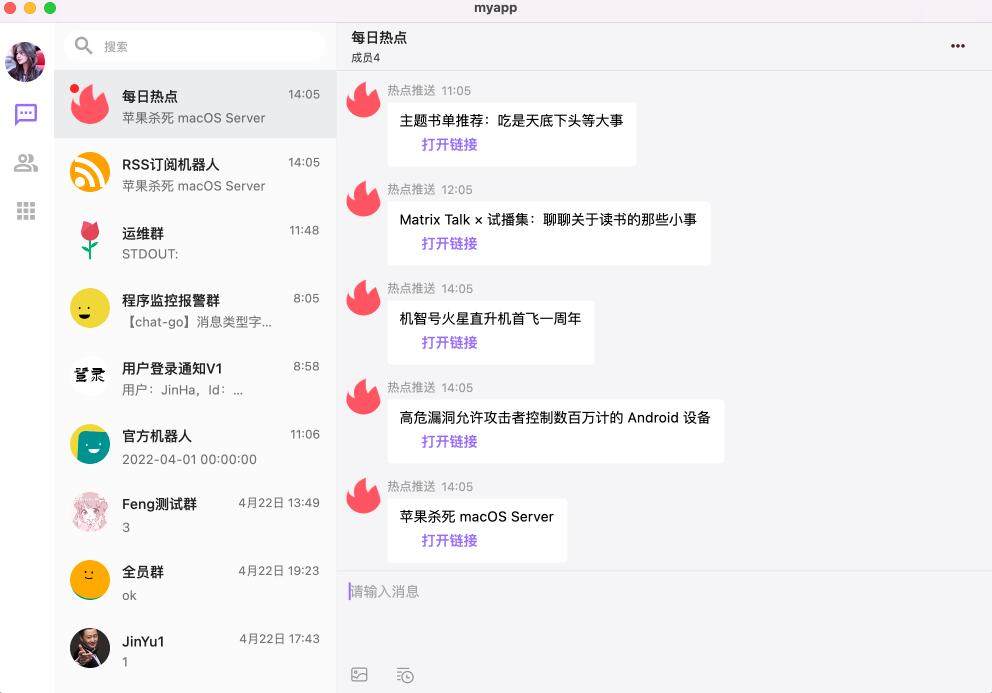This screenshot has height=693, width=992.
Task: Click the send image icon
Action: (359, 675)
